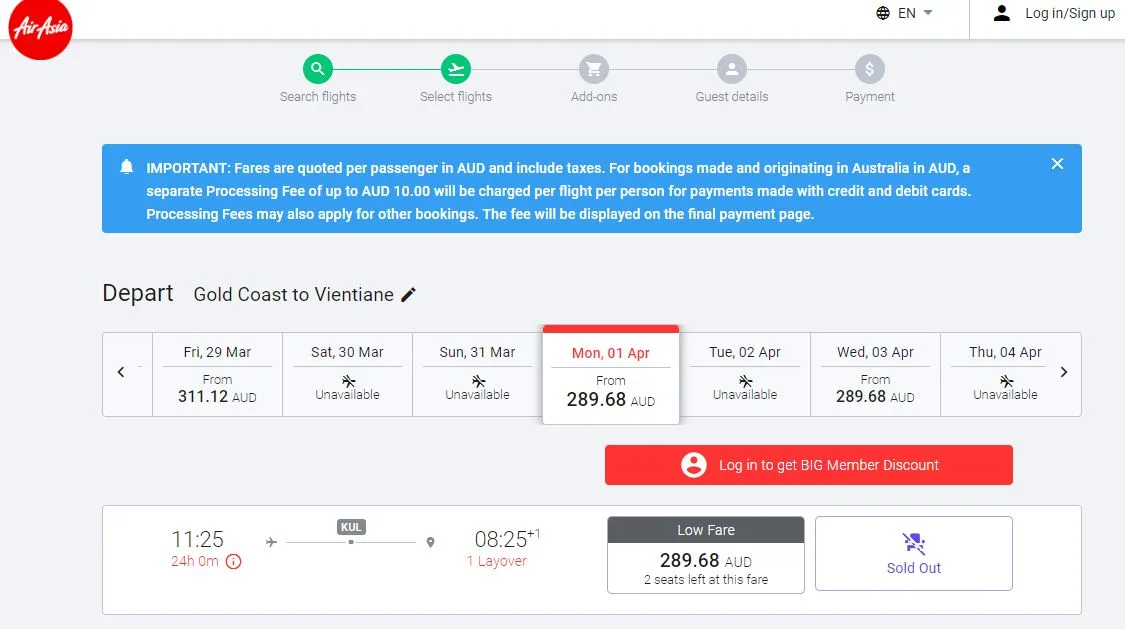Open Log in/Sign up
The image size is (1125, 629).
1054,14
